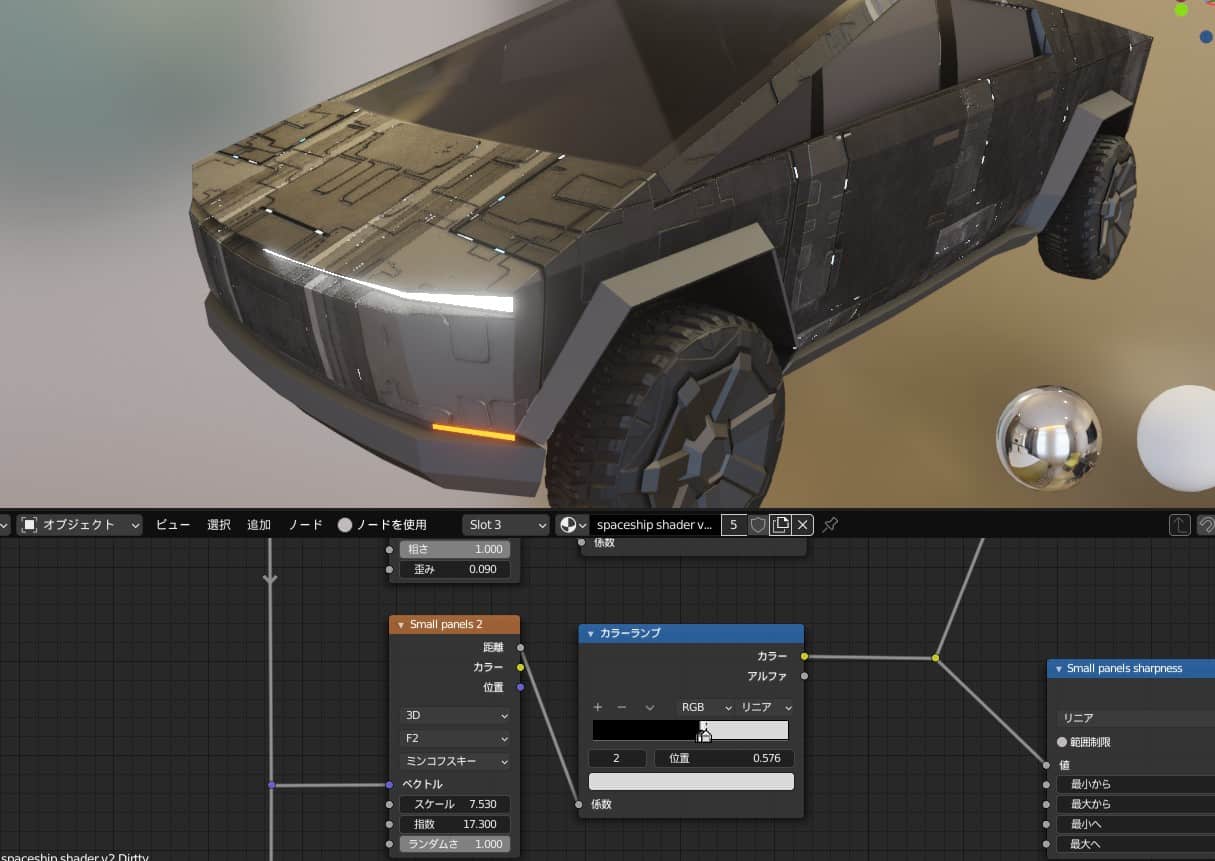Adjust the ランダムさ 1.000 slider
The image size is (1215, 861).
coord(455,844)
